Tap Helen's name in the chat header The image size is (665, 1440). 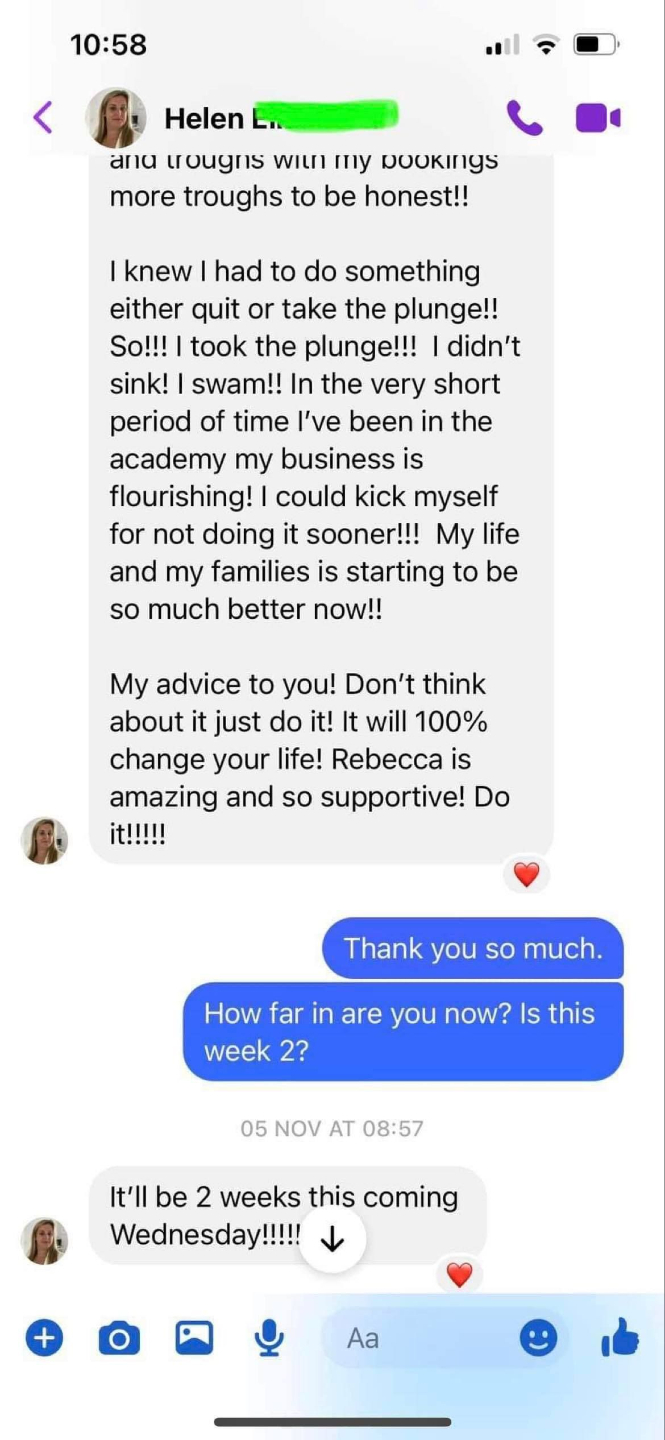click(204, 118)
